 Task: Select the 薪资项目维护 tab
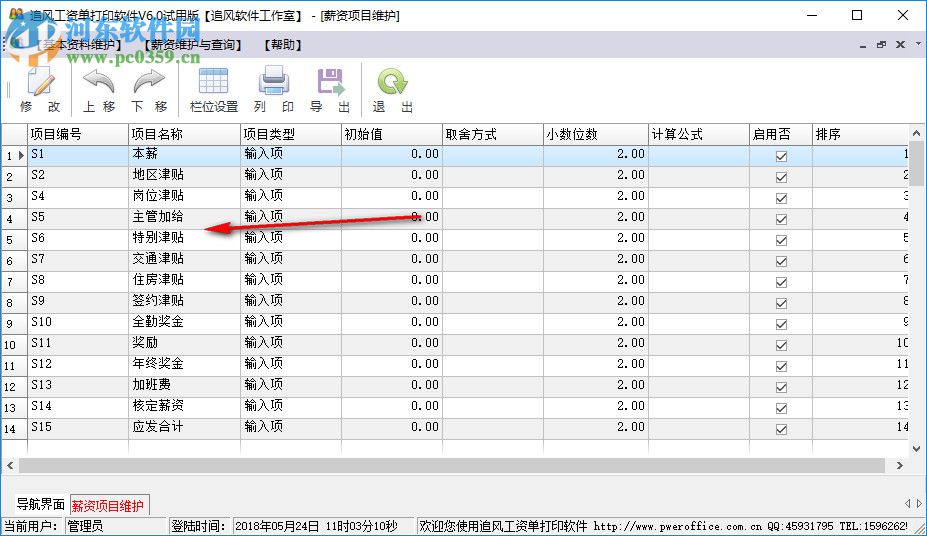pos(108,506)
